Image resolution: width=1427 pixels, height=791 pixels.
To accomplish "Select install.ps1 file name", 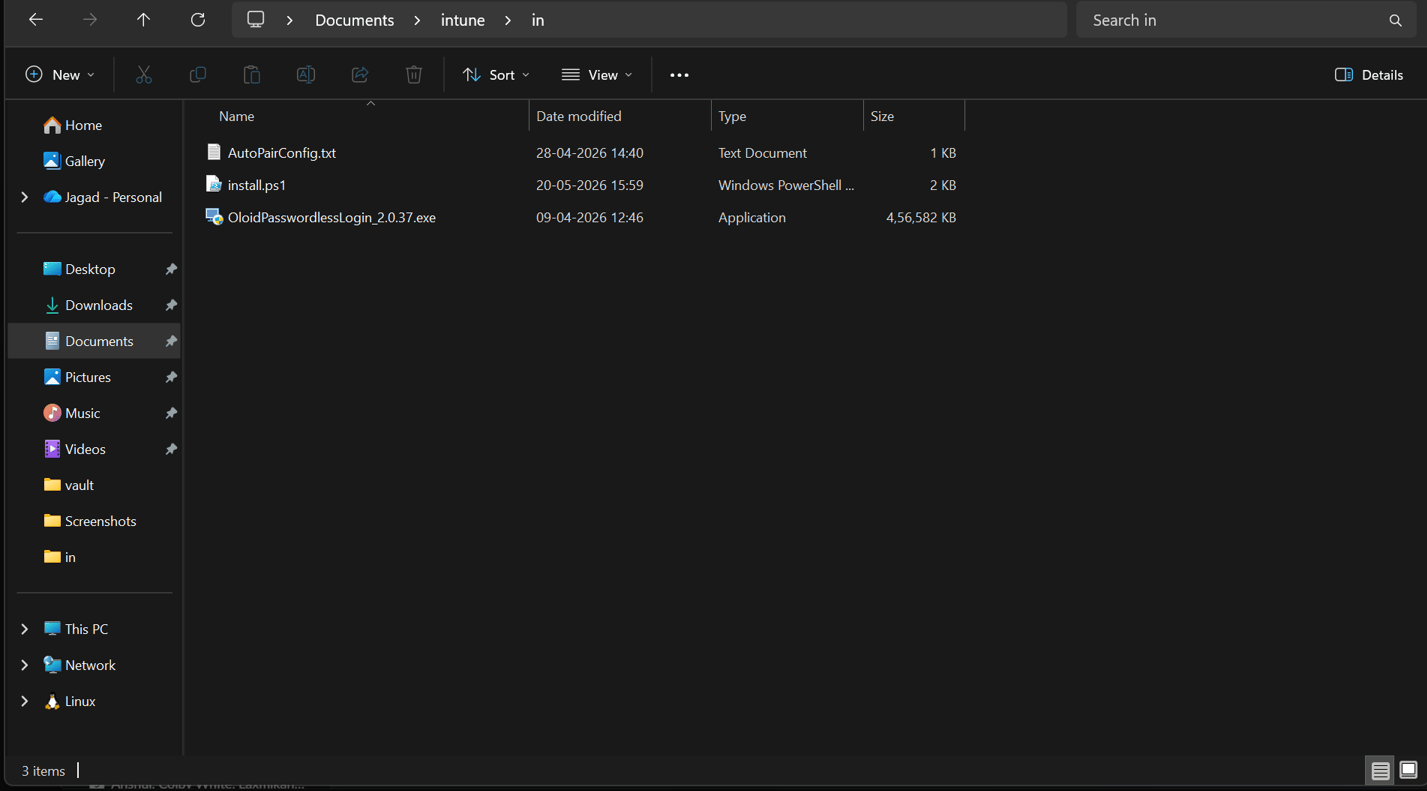I will point(257,185).
